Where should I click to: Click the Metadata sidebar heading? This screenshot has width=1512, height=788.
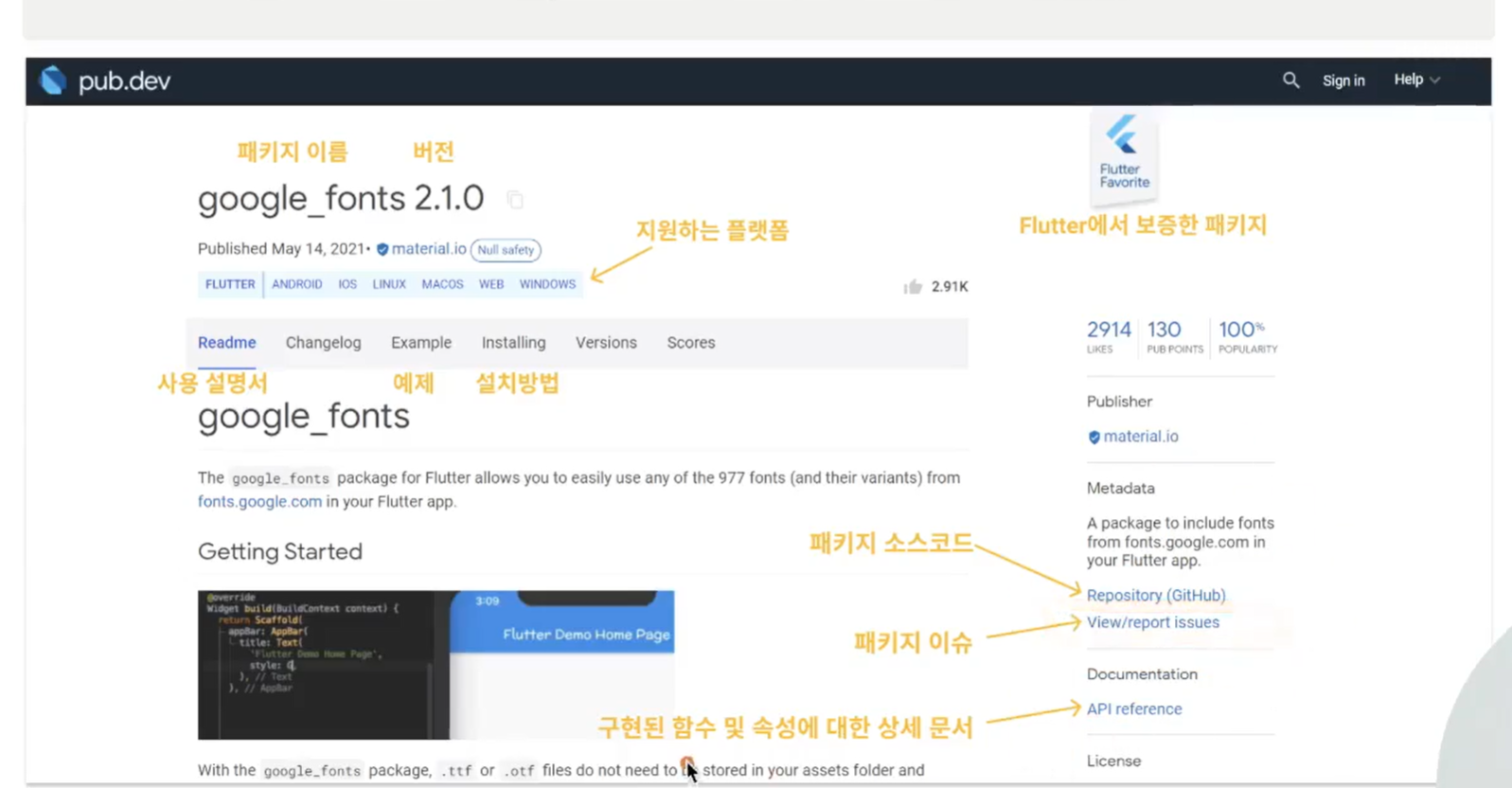point(1120,489)
